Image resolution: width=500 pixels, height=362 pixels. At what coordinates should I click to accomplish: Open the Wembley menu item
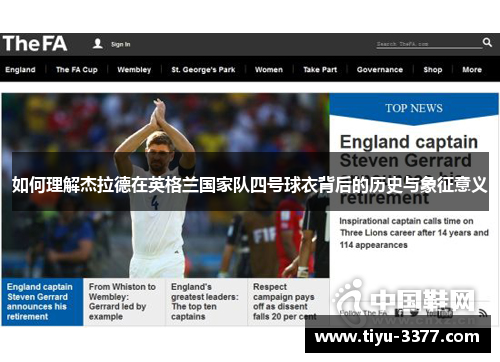(x=134, y=70)
